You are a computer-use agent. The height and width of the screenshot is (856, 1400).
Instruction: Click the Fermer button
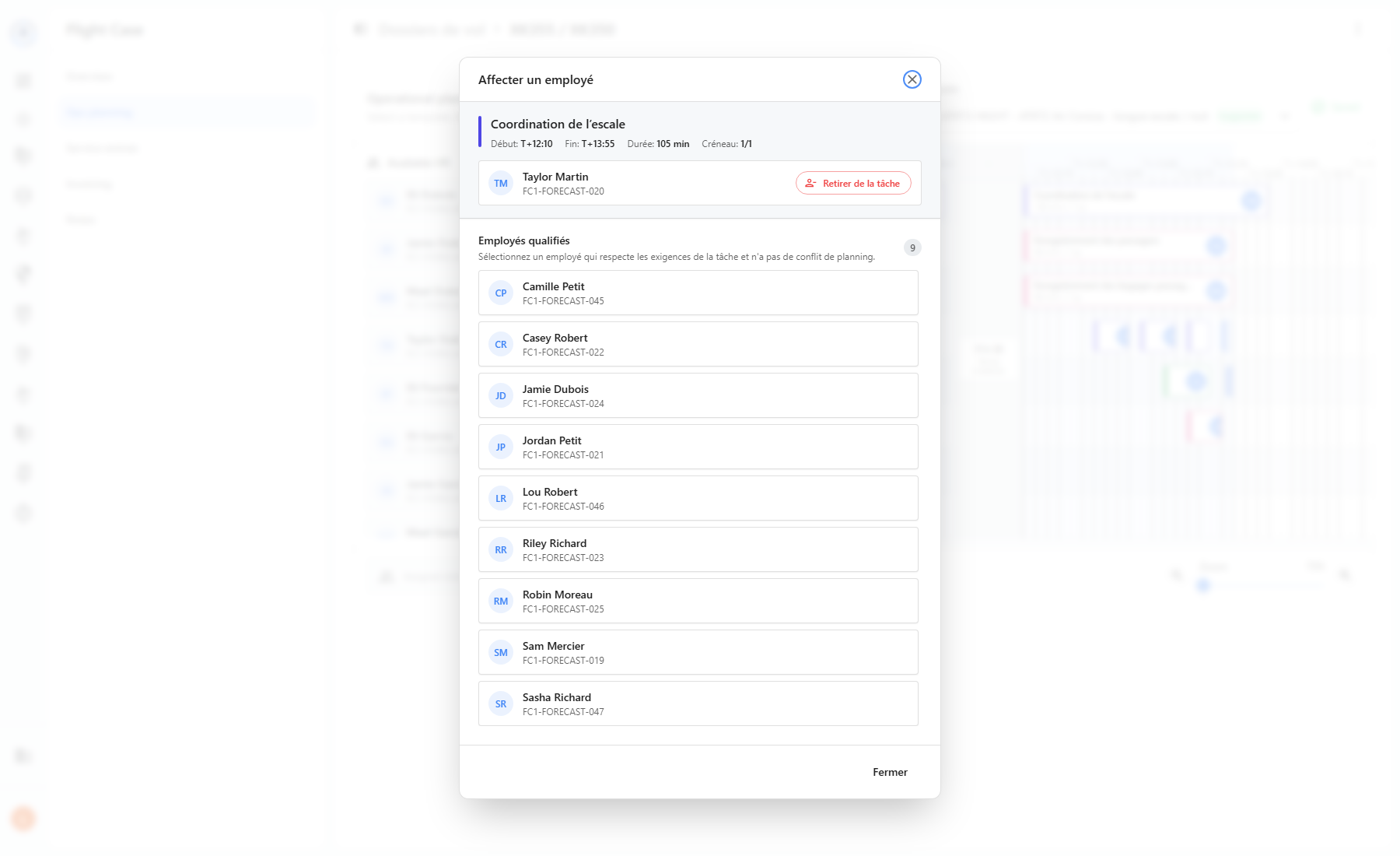890,772
